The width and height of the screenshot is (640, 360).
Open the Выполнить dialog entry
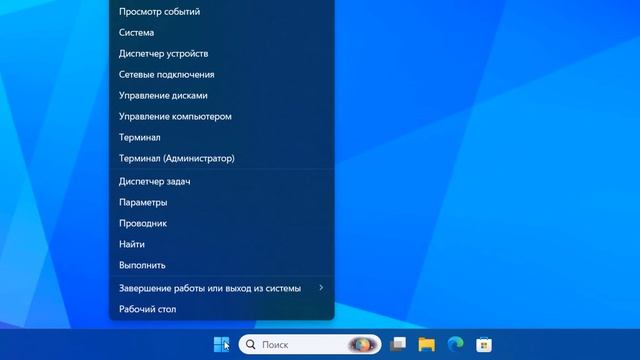pyautogui.click(x=222, y=265)
